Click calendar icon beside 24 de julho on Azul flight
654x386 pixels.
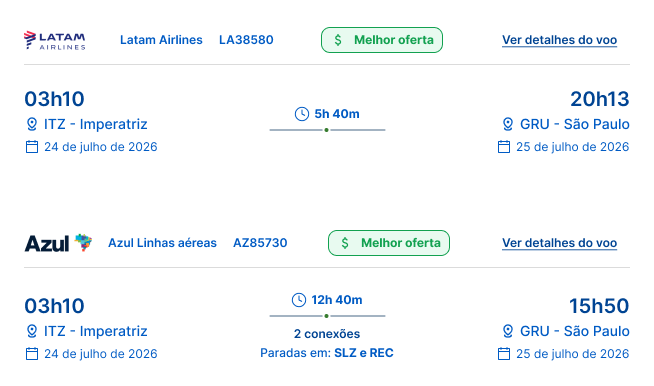(x=32, y=354)
